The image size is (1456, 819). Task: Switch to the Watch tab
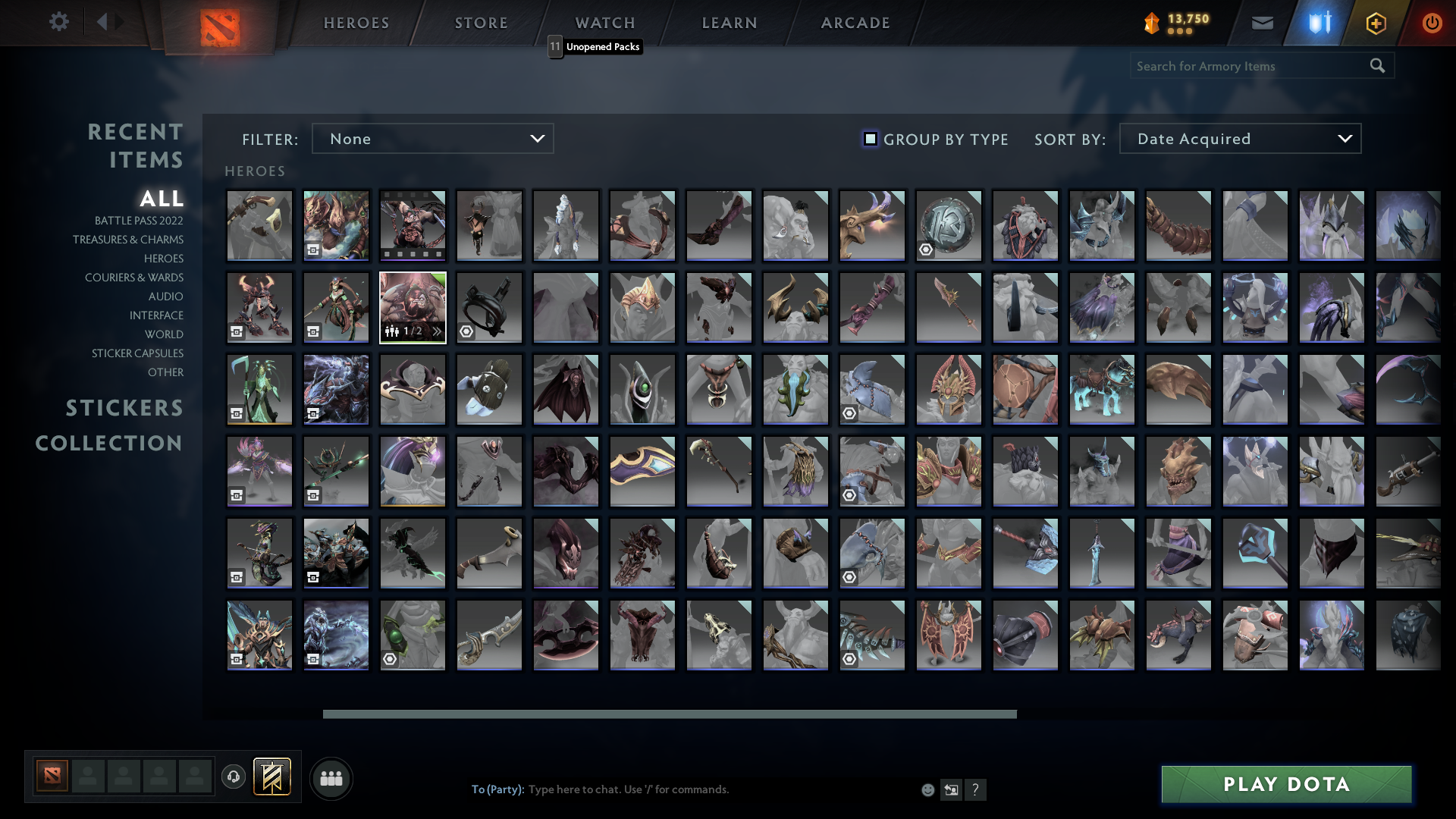pos(604,23)
